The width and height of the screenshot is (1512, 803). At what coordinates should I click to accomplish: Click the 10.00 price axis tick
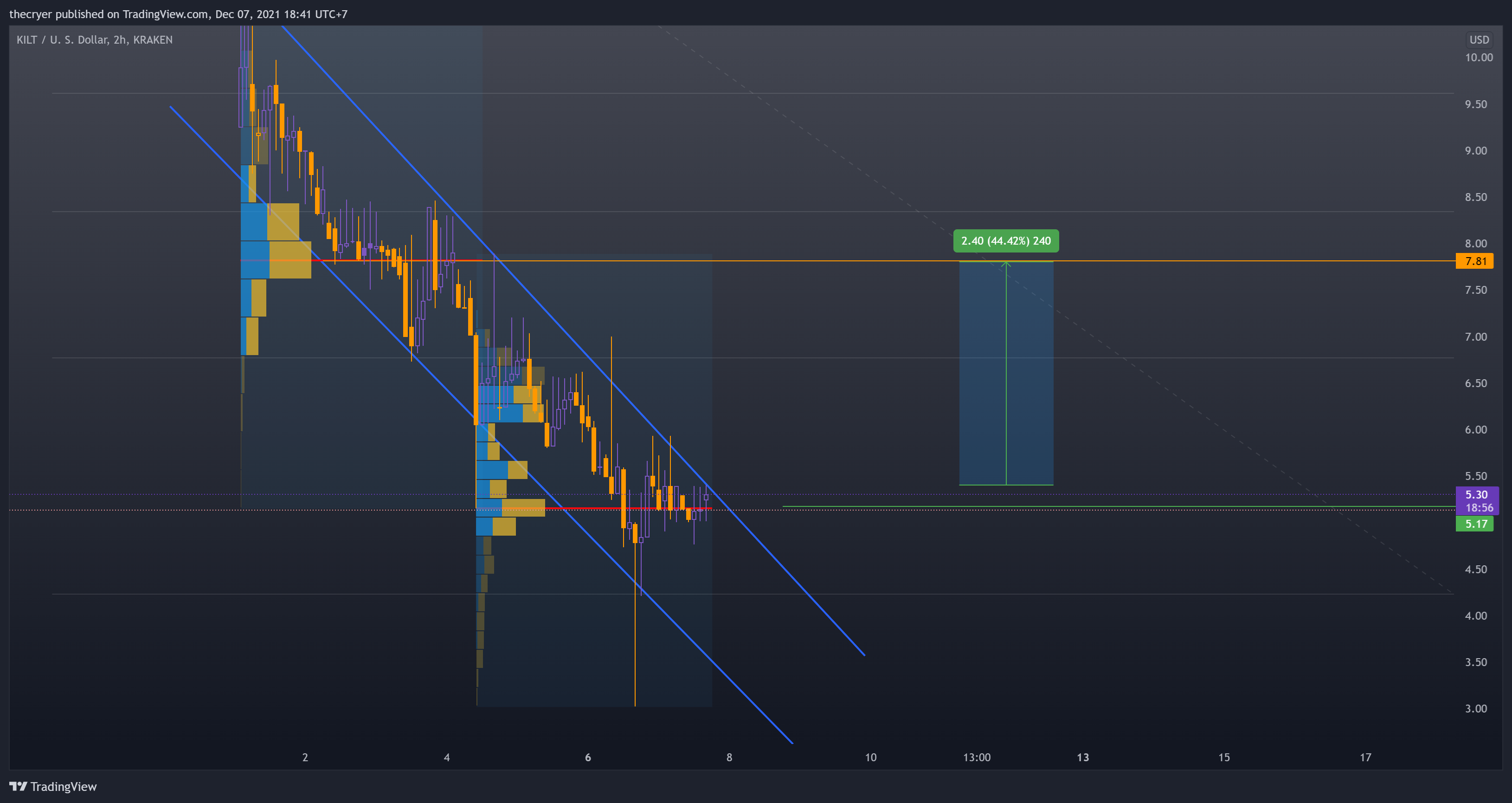1479,58
